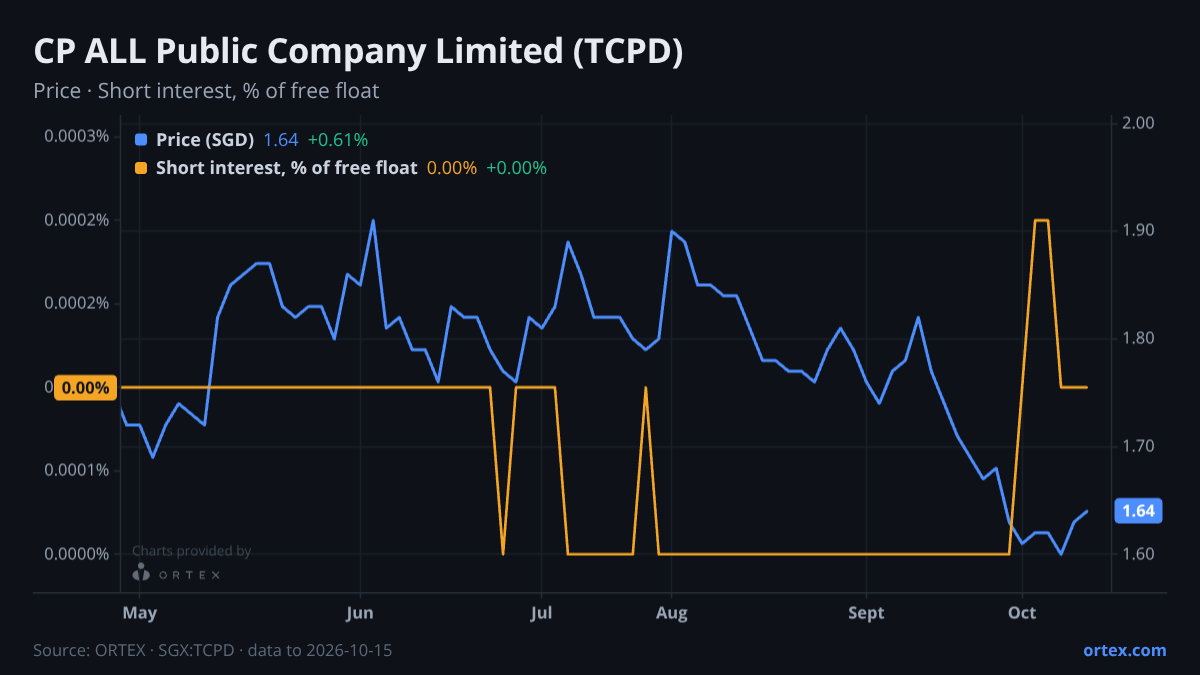Select the May x-axis label
Screen dimensions: 1200x675
[x=139, y=613]
